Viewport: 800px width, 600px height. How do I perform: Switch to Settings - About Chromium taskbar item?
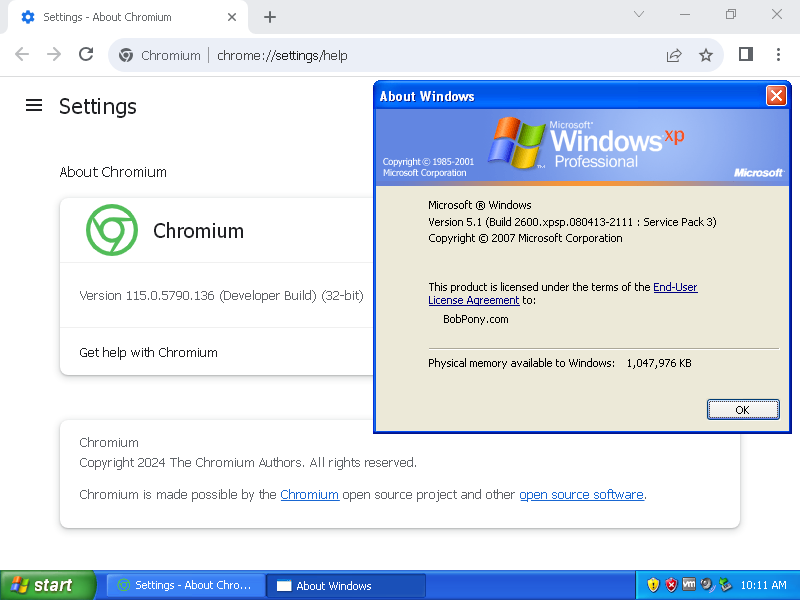[x=186, y=585]
